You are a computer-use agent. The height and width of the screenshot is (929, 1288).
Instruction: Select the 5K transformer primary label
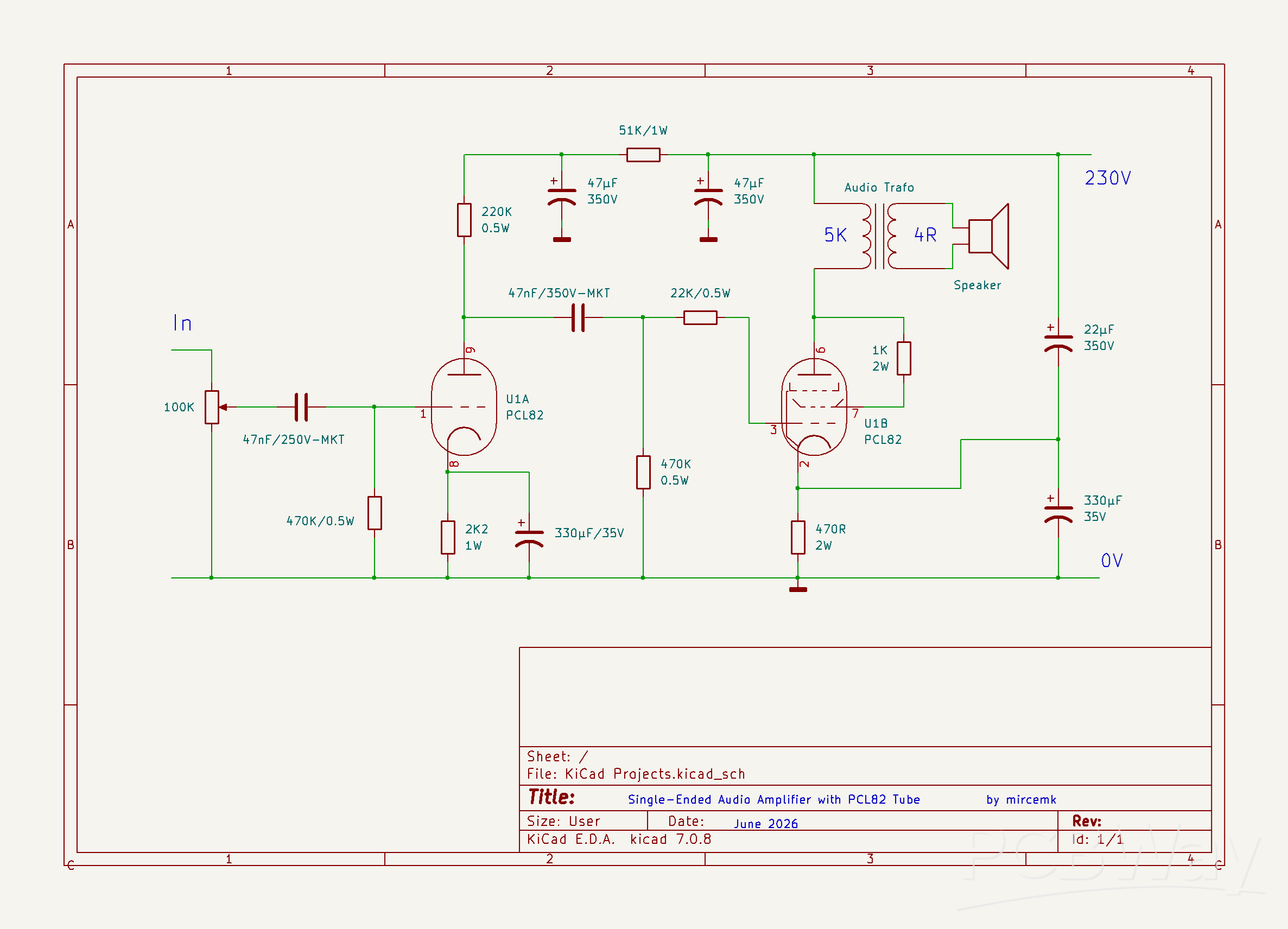click(x=835, y=235)
